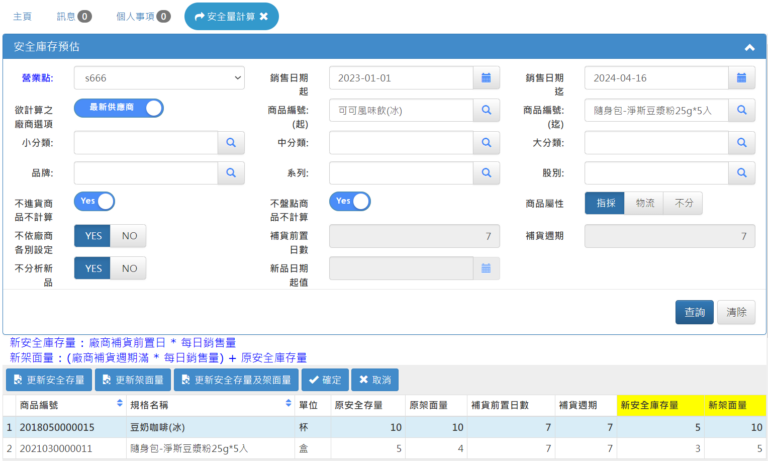Click 補貨前置日數 column header
Viewport: 768px width, 461px height.
[511, 406]
